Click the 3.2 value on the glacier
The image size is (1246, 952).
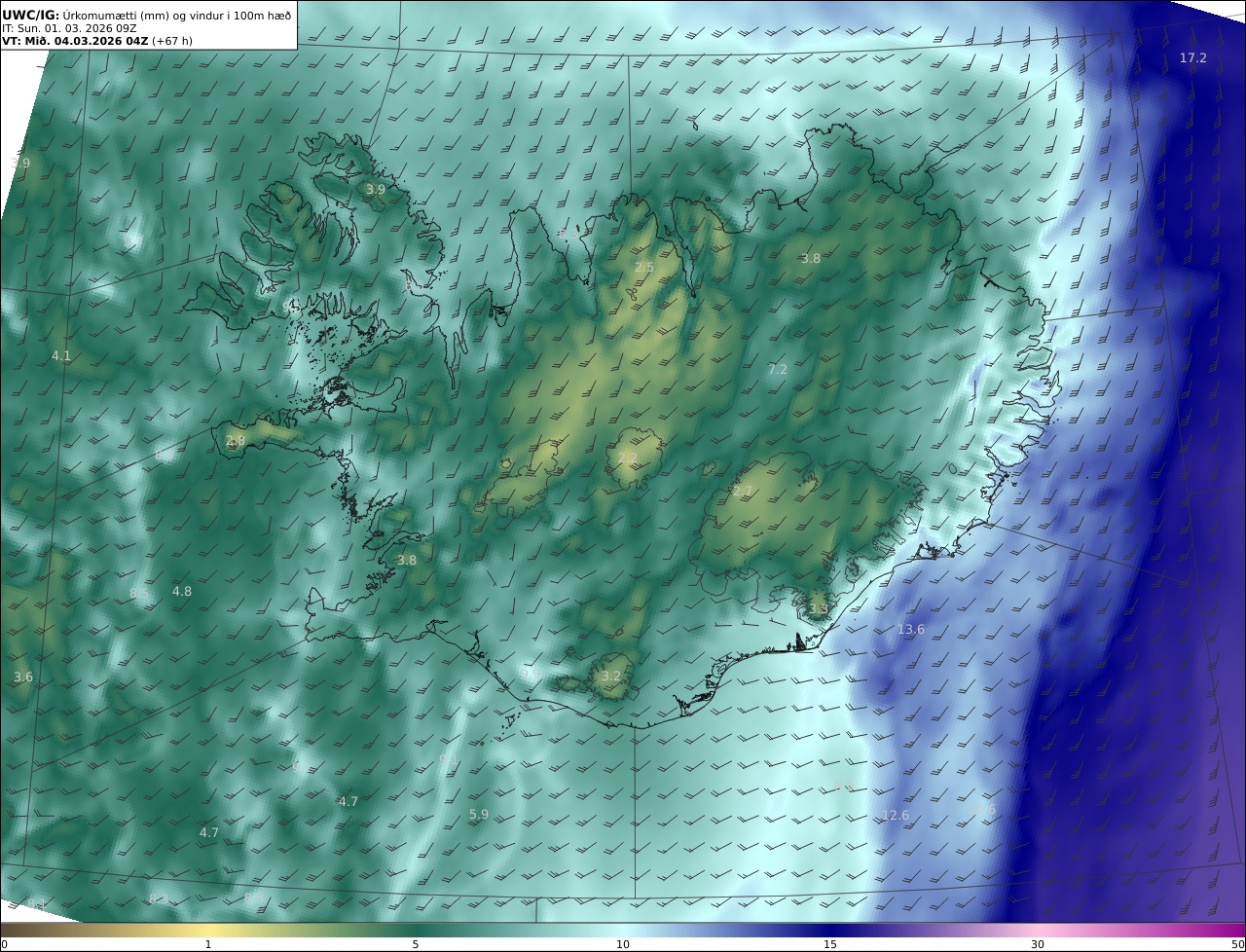pos(611,677)
